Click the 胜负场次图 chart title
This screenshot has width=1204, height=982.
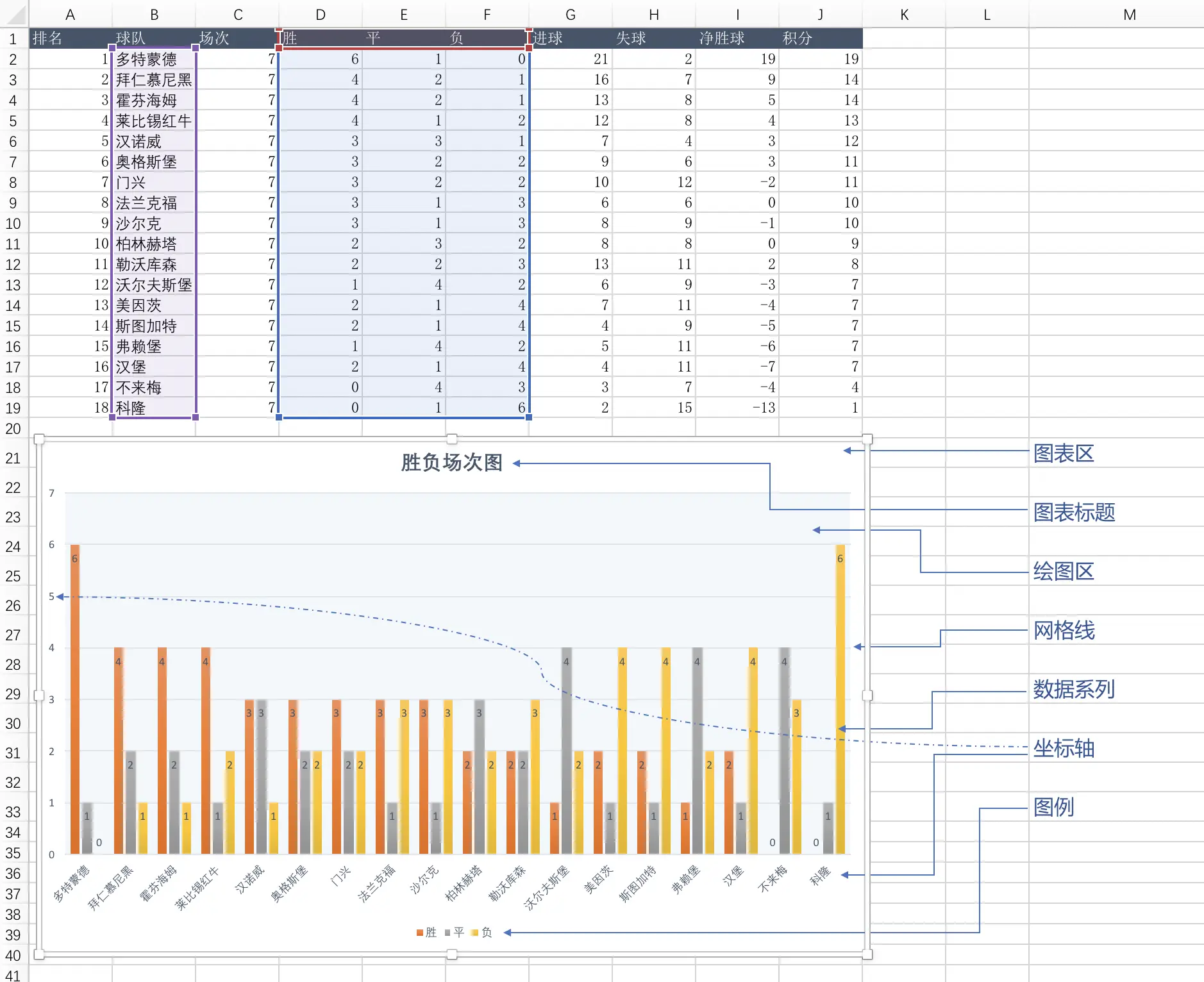point(452,462)
